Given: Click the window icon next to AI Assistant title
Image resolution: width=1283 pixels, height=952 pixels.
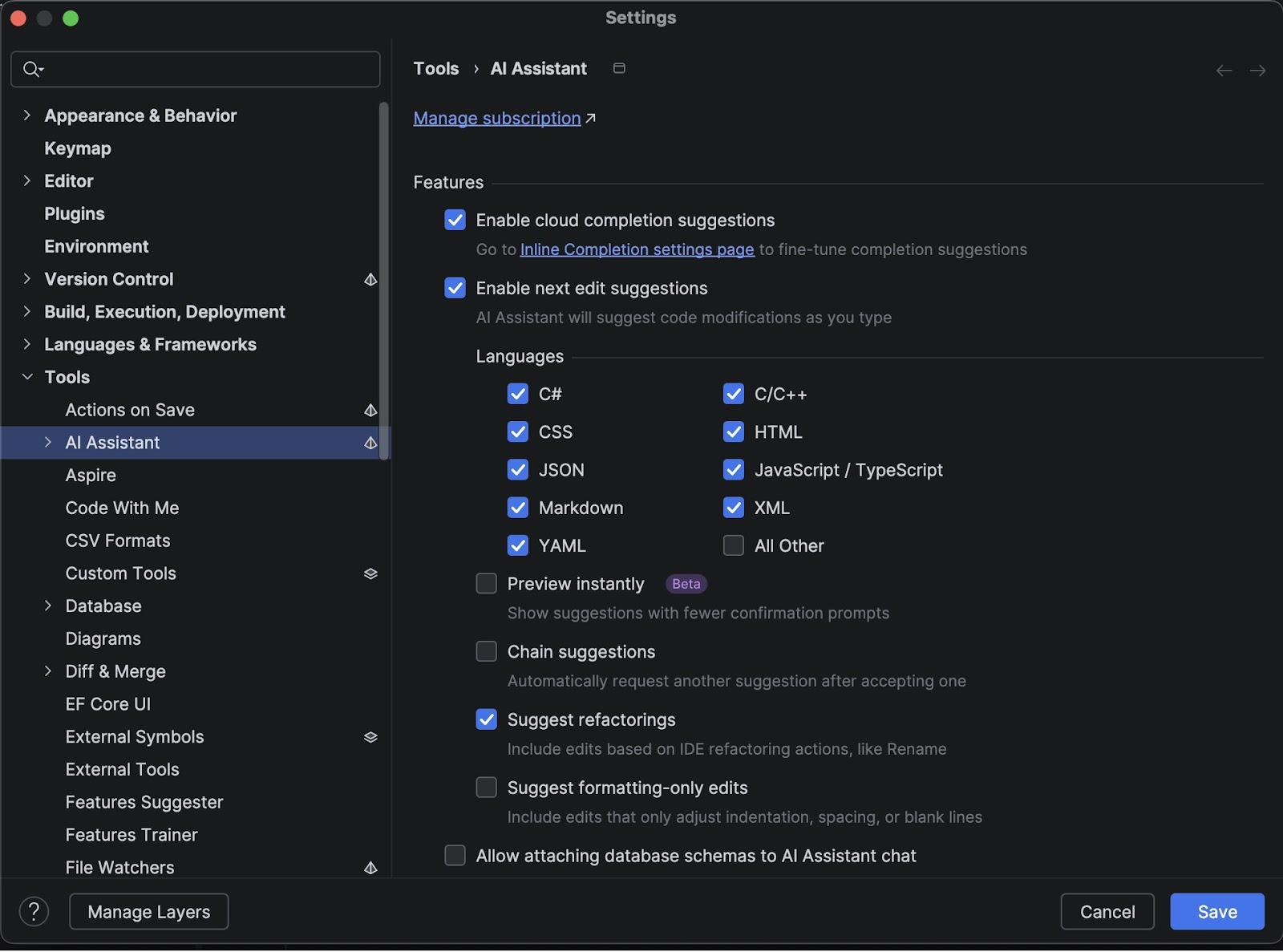Looking at the screenshot, I should pyautogui.click(x=619, y=69).
